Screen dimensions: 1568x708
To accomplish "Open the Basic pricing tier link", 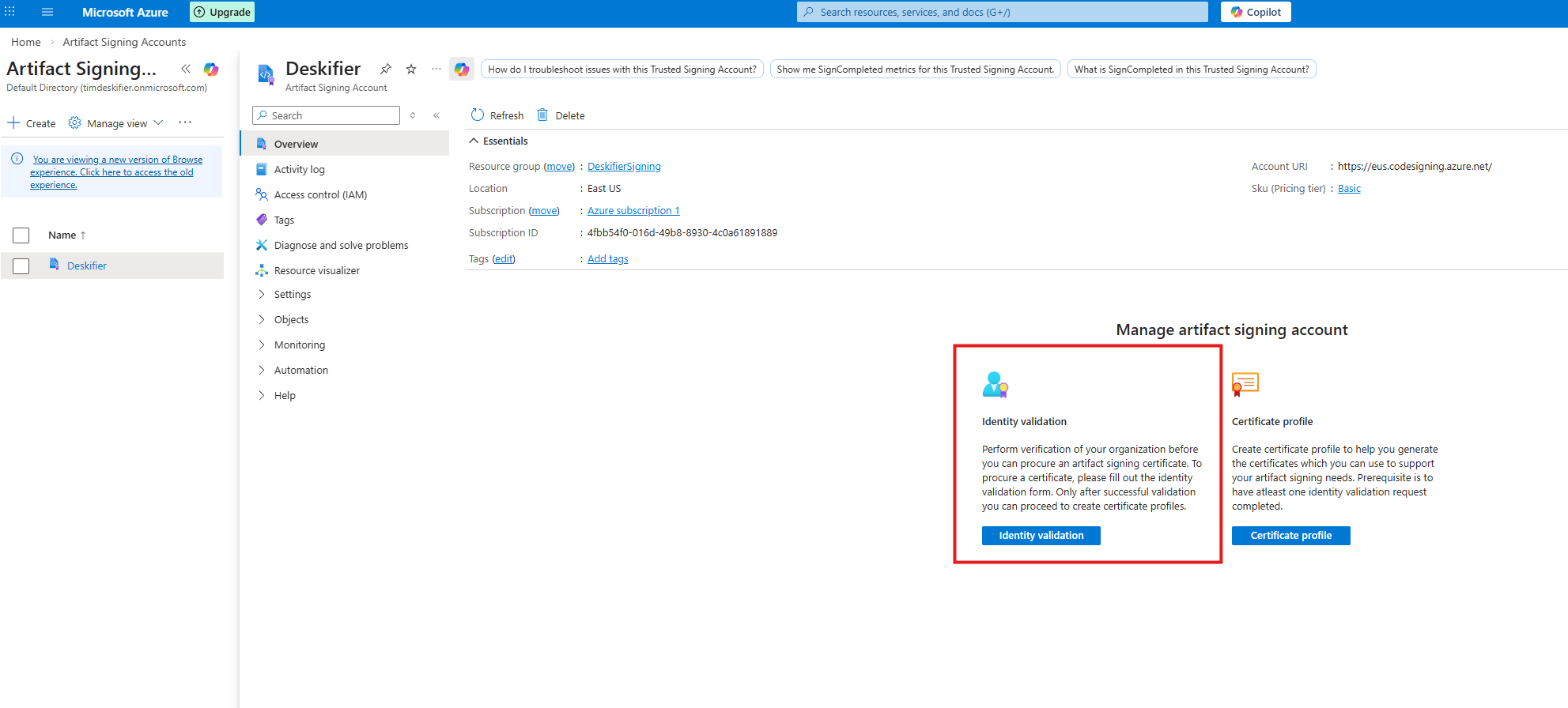I will tap(1349, 189).
